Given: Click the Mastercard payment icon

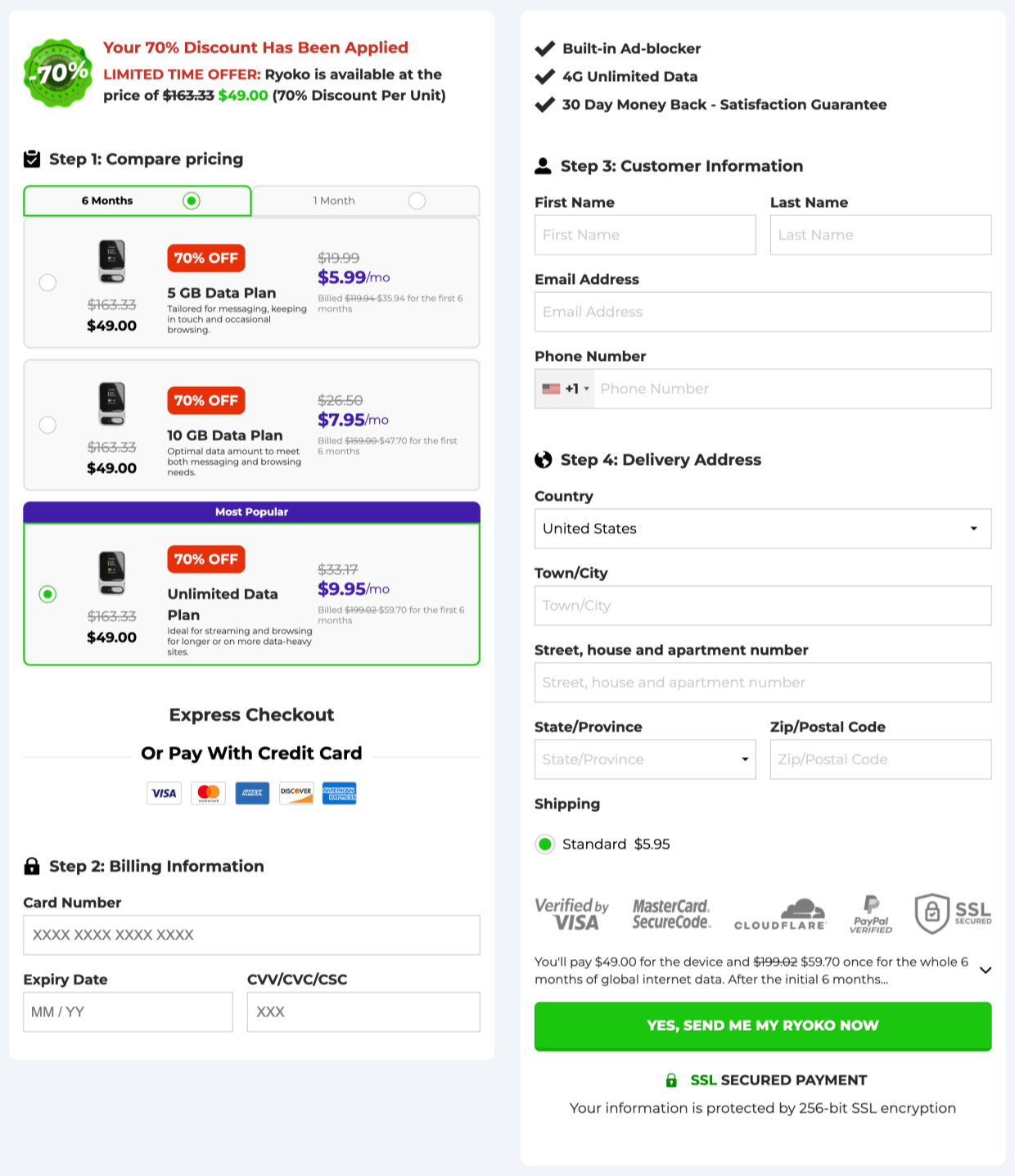Looking at the screenshot, I should pyautogui.click(x=208, y=793).
